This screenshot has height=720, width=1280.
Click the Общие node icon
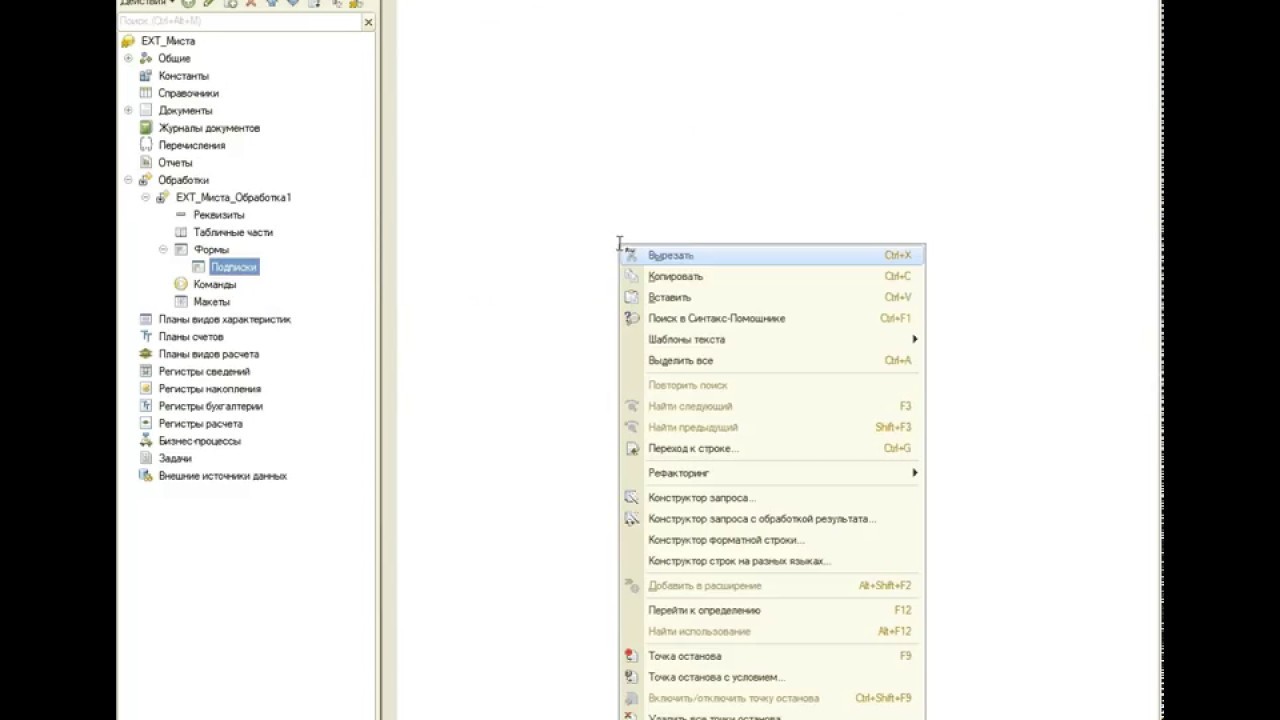pyautogui.click(x=146, y=58)
